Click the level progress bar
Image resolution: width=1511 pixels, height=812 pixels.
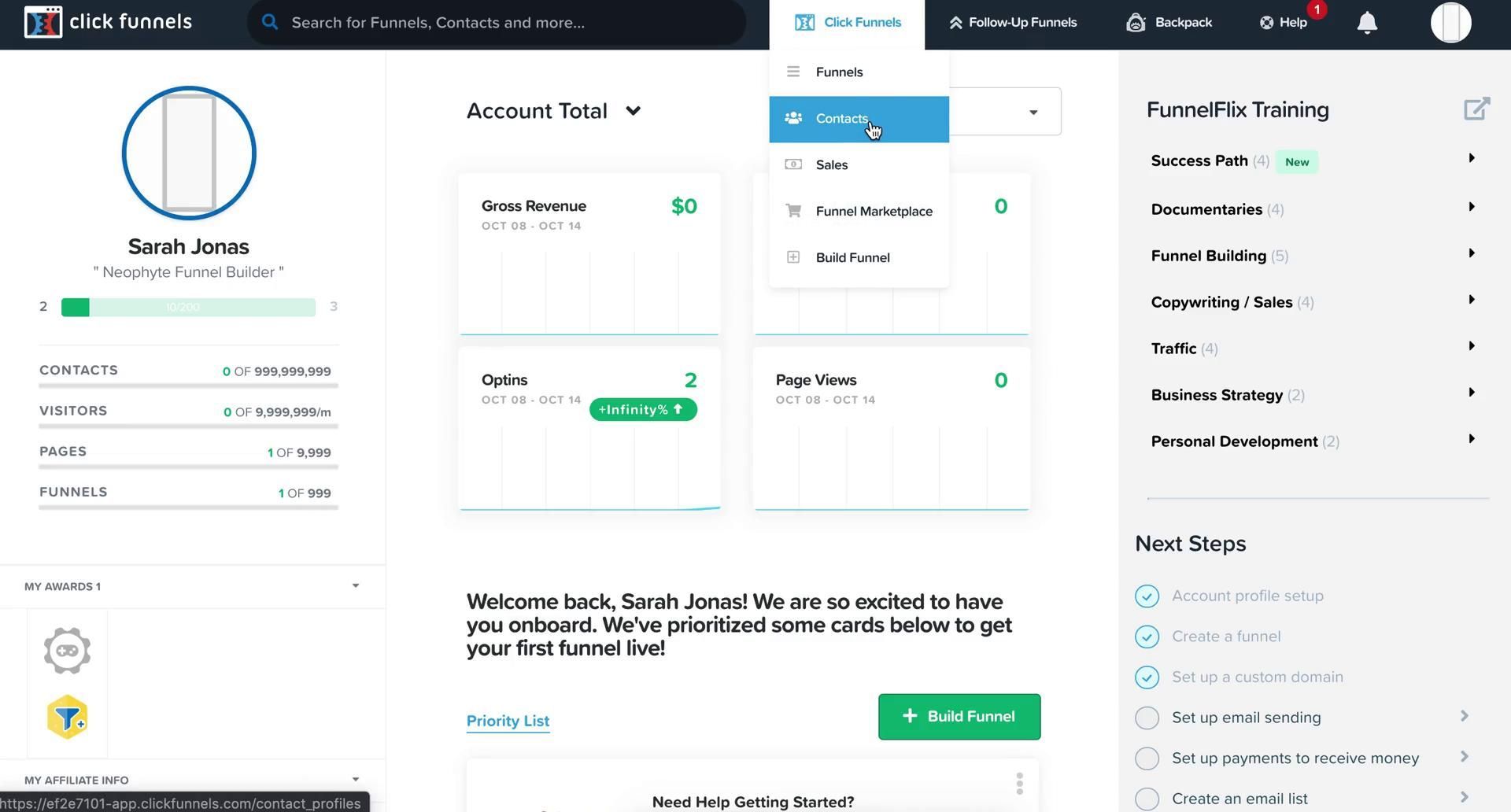coord(188,307)
